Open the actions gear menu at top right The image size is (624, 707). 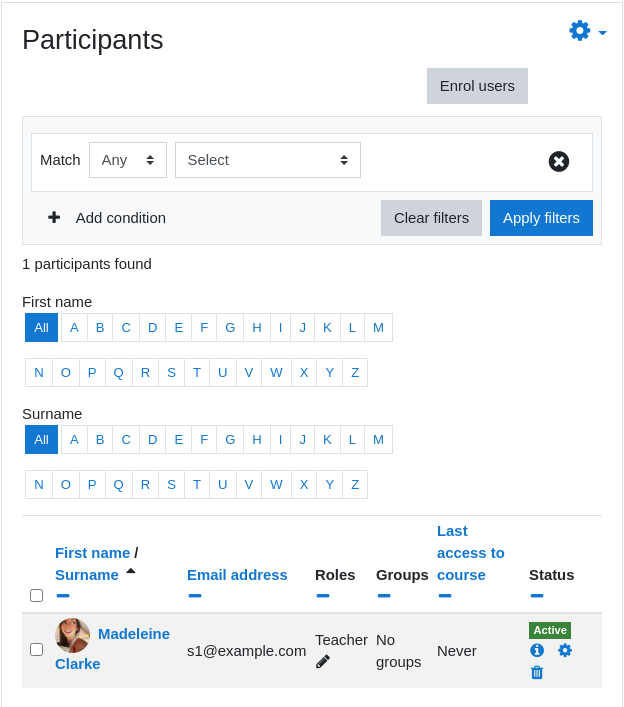(587, 31)
